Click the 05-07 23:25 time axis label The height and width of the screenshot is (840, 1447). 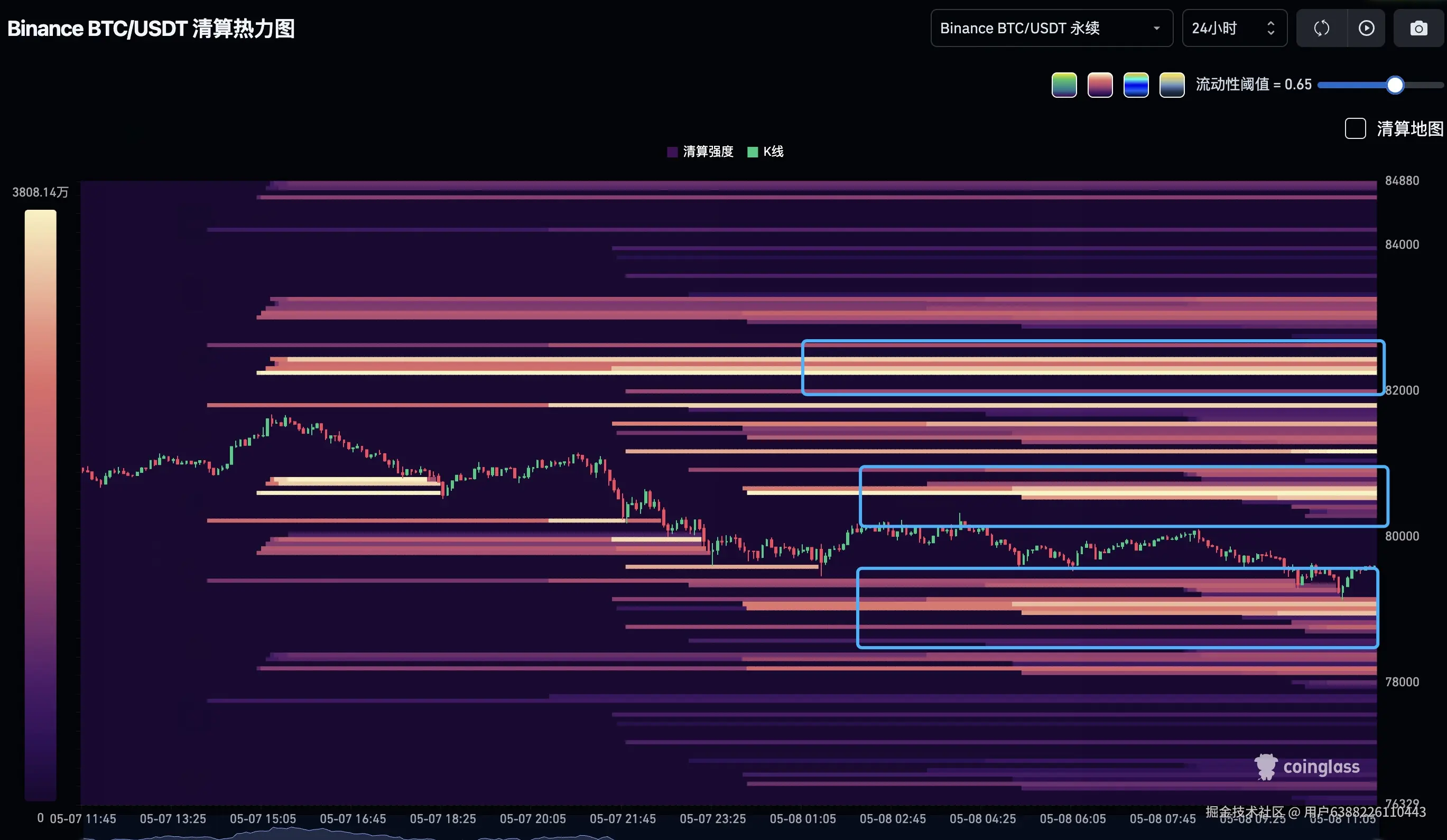click(713, 819)
